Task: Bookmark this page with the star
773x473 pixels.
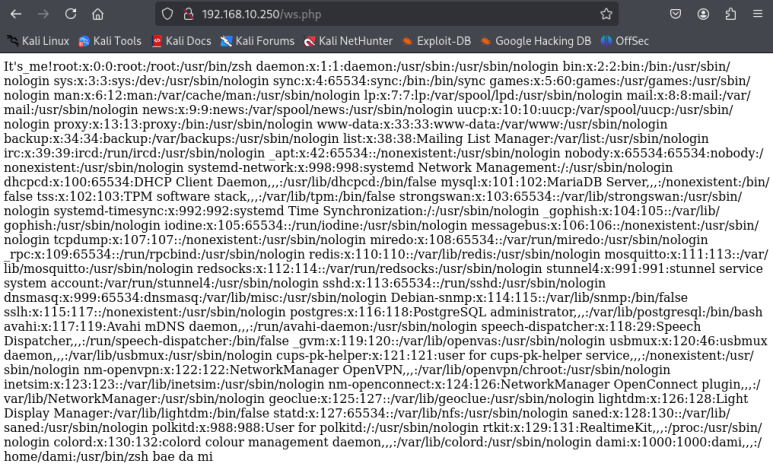Action: (x=606, y=14)
